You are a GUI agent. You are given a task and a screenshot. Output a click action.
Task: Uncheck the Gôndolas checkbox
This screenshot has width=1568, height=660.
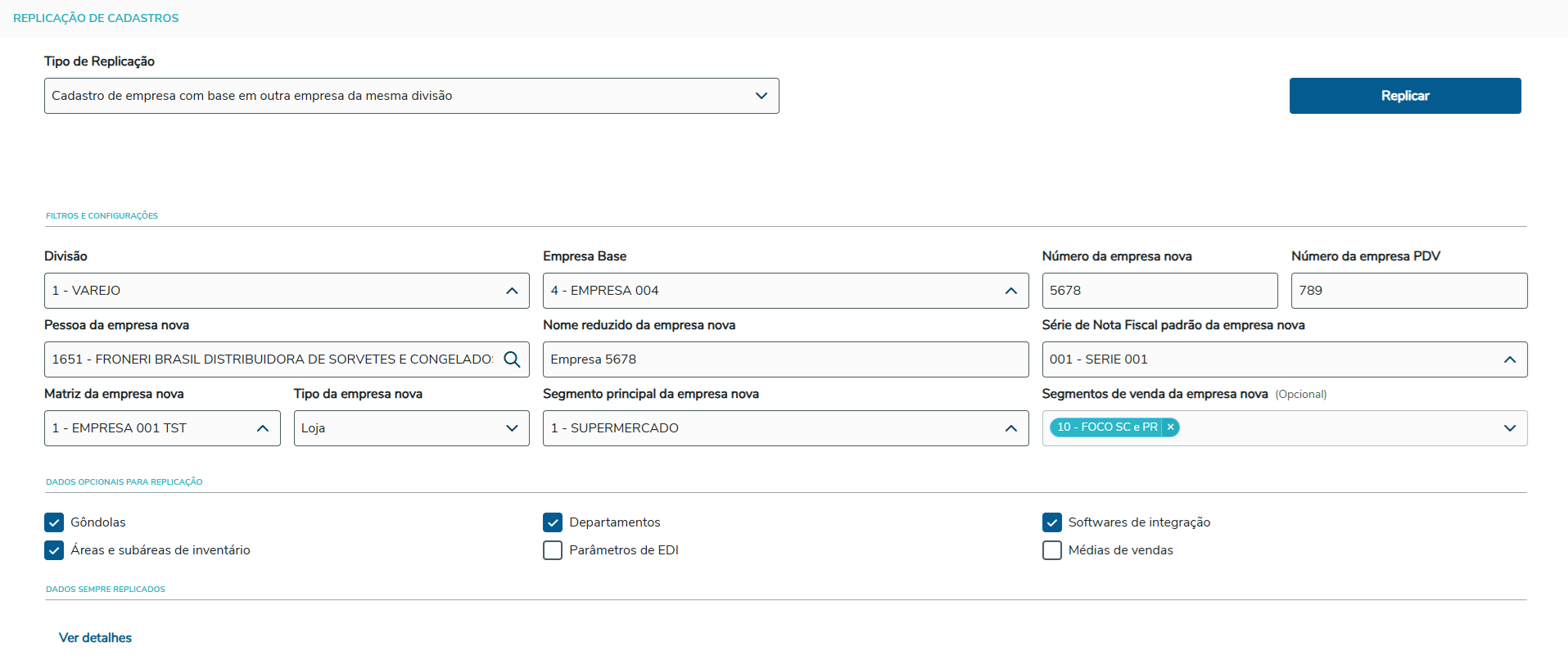(54, 522)
